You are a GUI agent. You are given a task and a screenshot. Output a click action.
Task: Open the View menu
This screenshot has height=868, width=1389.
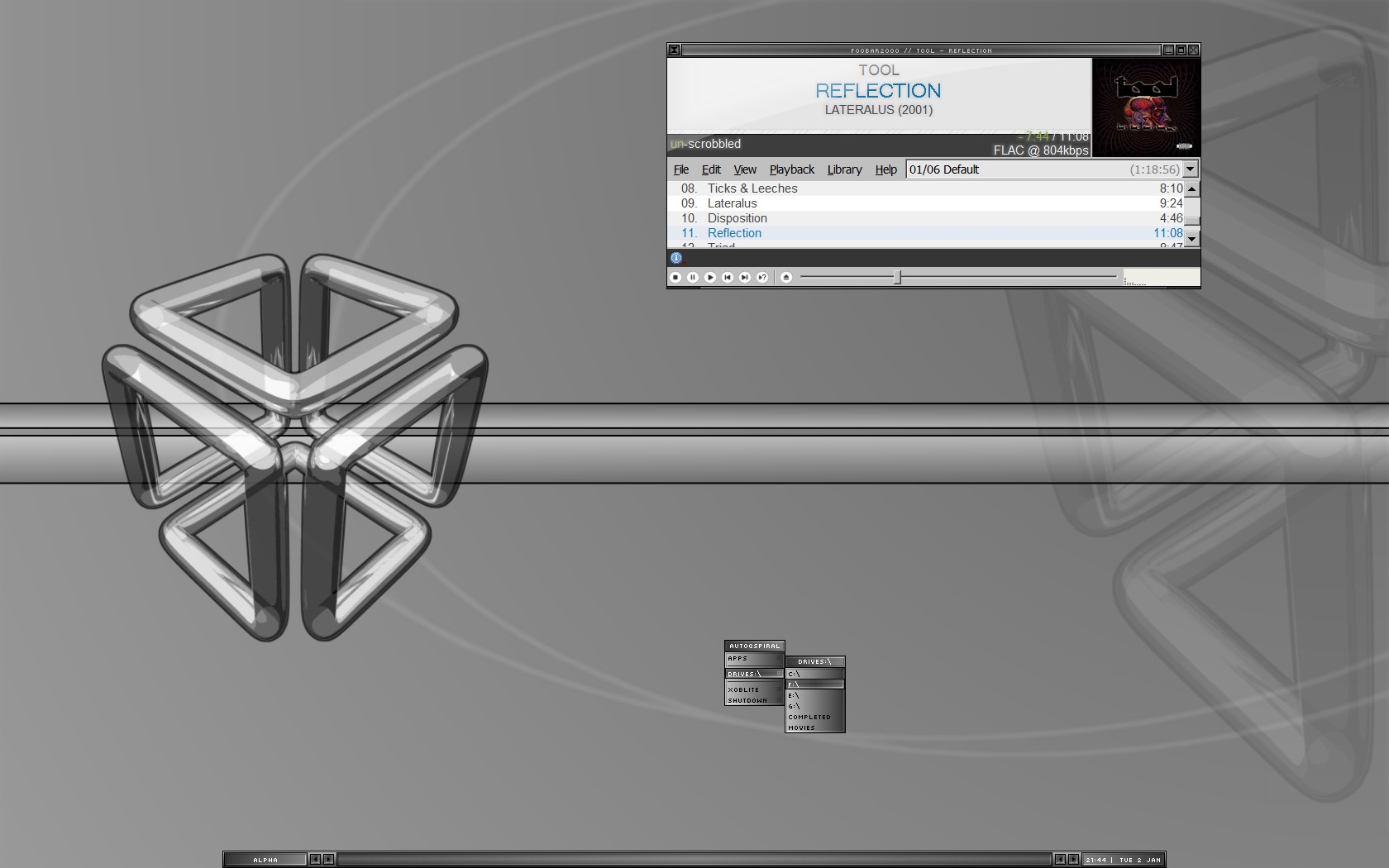pos(745,169)
